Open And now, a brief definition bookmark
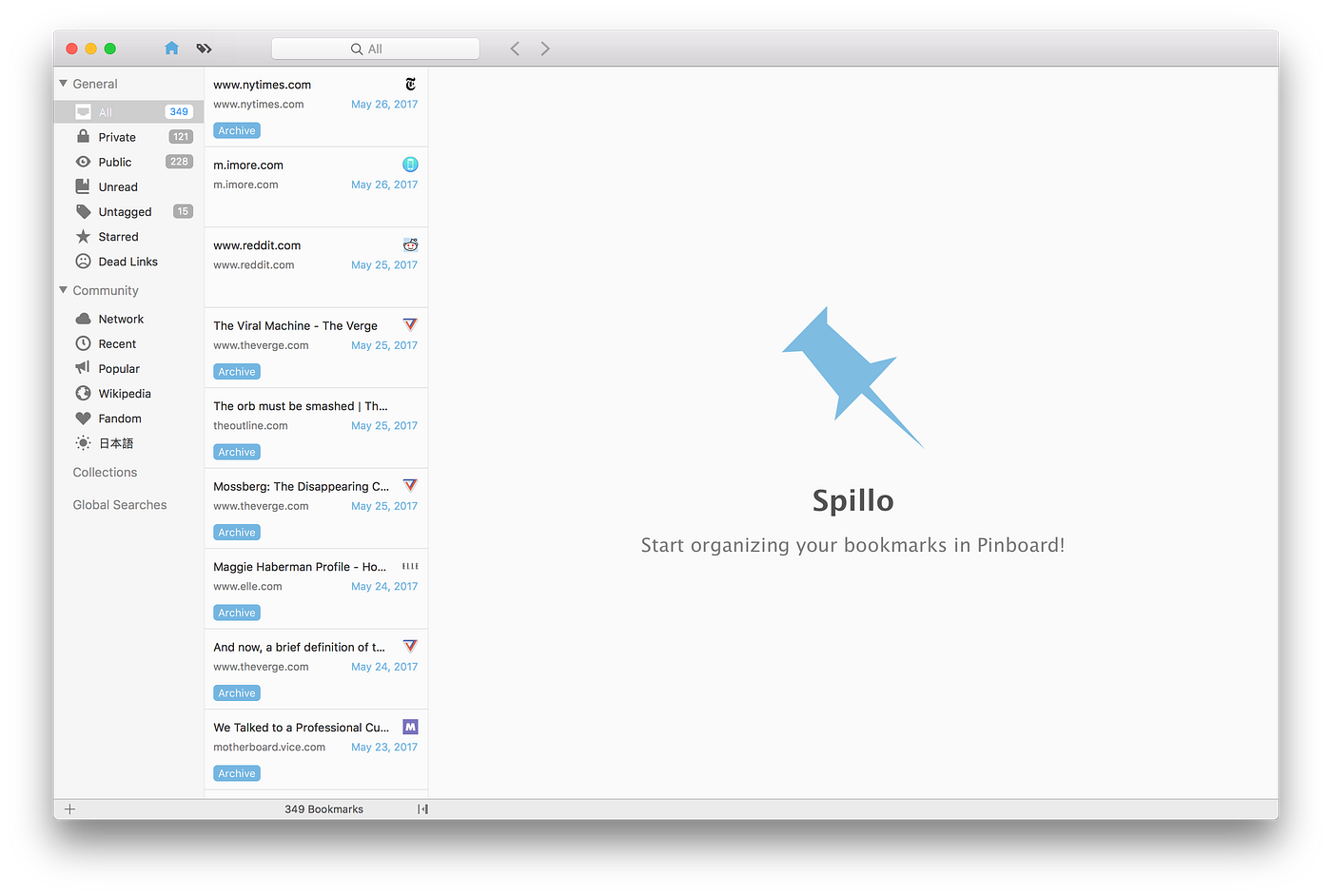The width and height of the screenshot is (1332, 896). pos(300,647)
